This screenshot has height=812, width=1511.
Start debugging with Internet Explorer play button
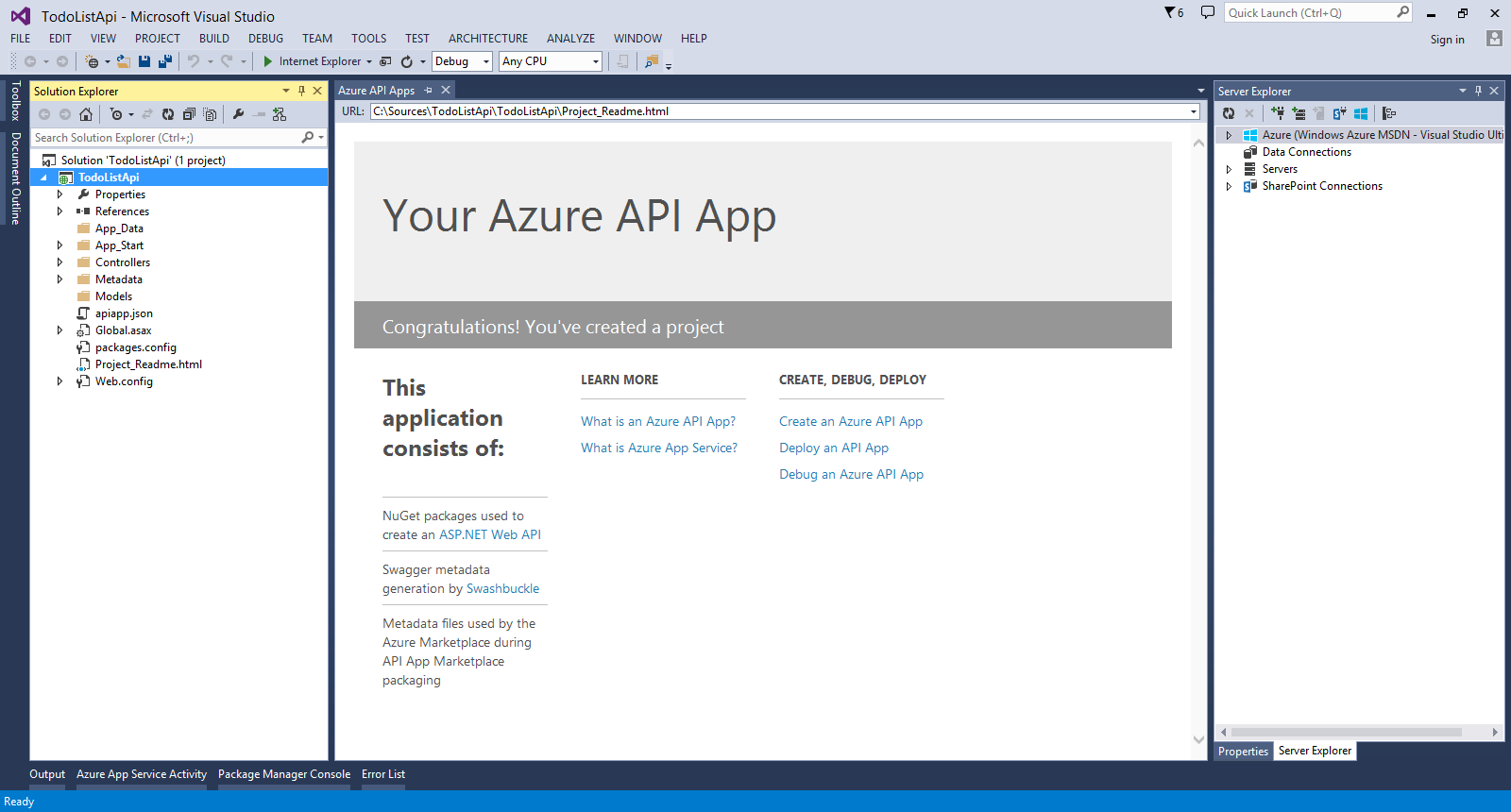268,61
